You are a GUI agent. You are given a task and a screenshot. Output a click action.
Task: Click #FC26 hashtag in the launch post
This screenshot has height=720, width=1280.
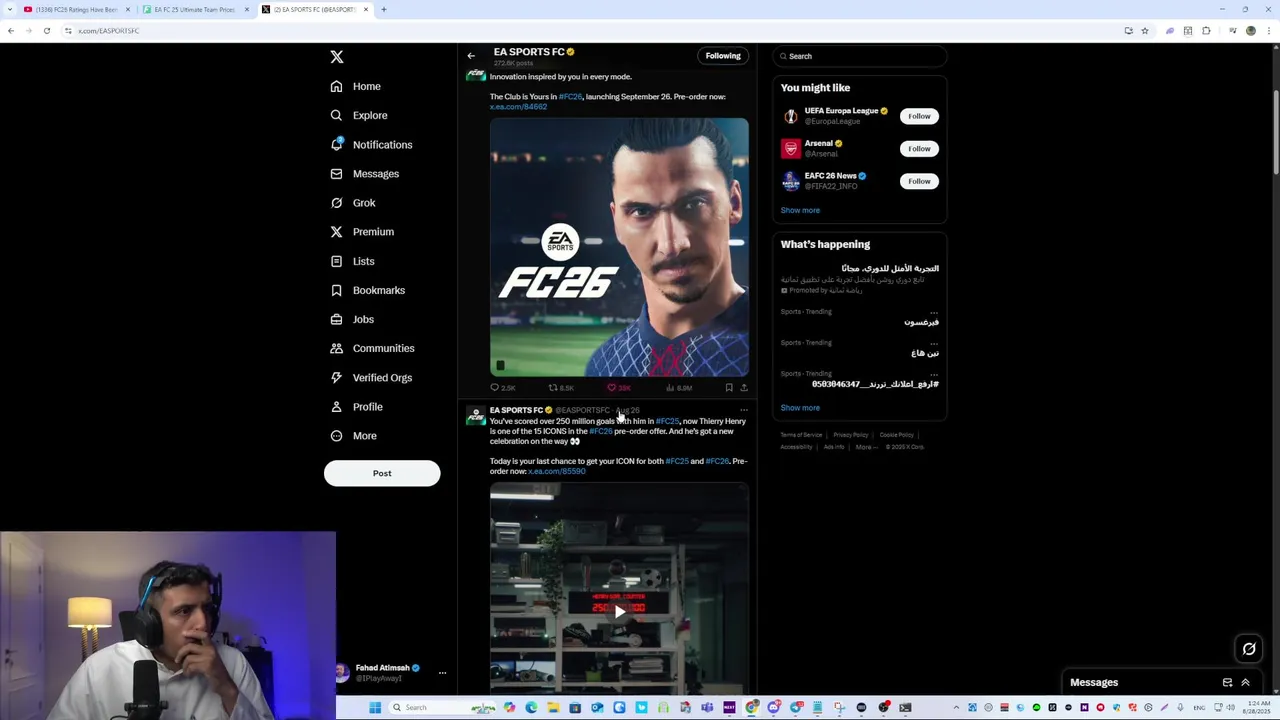click(570, 97)
